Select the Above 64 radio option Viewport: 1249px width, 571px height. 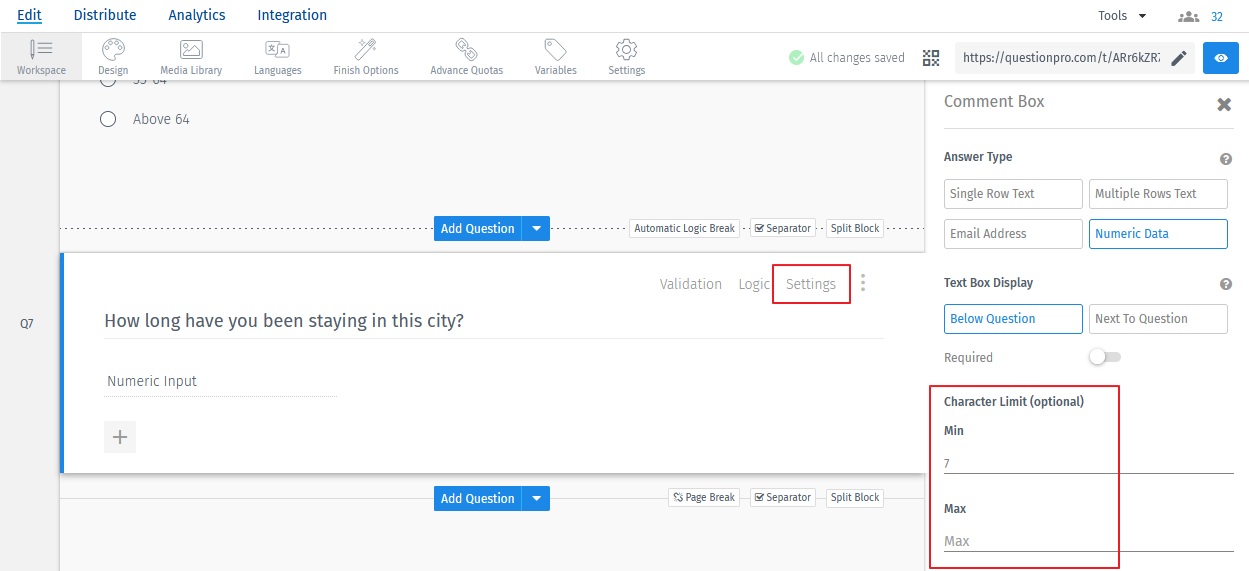(x=108, y=119)
